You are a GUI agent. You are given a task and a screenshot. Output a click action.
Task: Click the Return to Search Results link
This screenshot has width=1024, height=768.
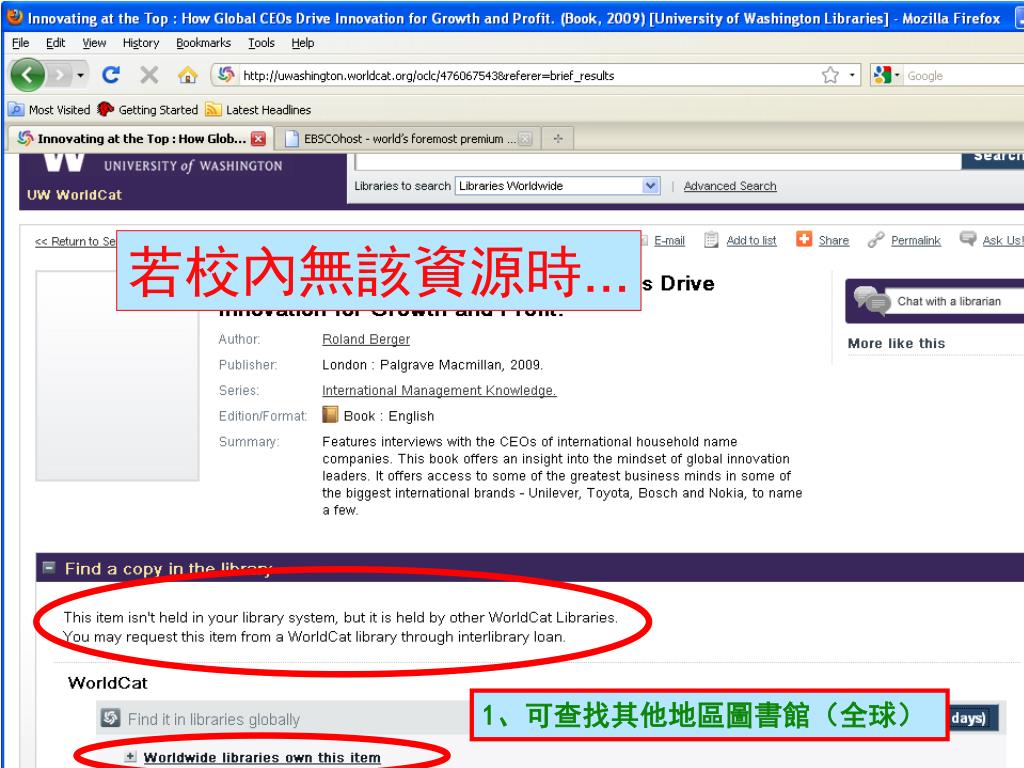(x=75, y=241)
